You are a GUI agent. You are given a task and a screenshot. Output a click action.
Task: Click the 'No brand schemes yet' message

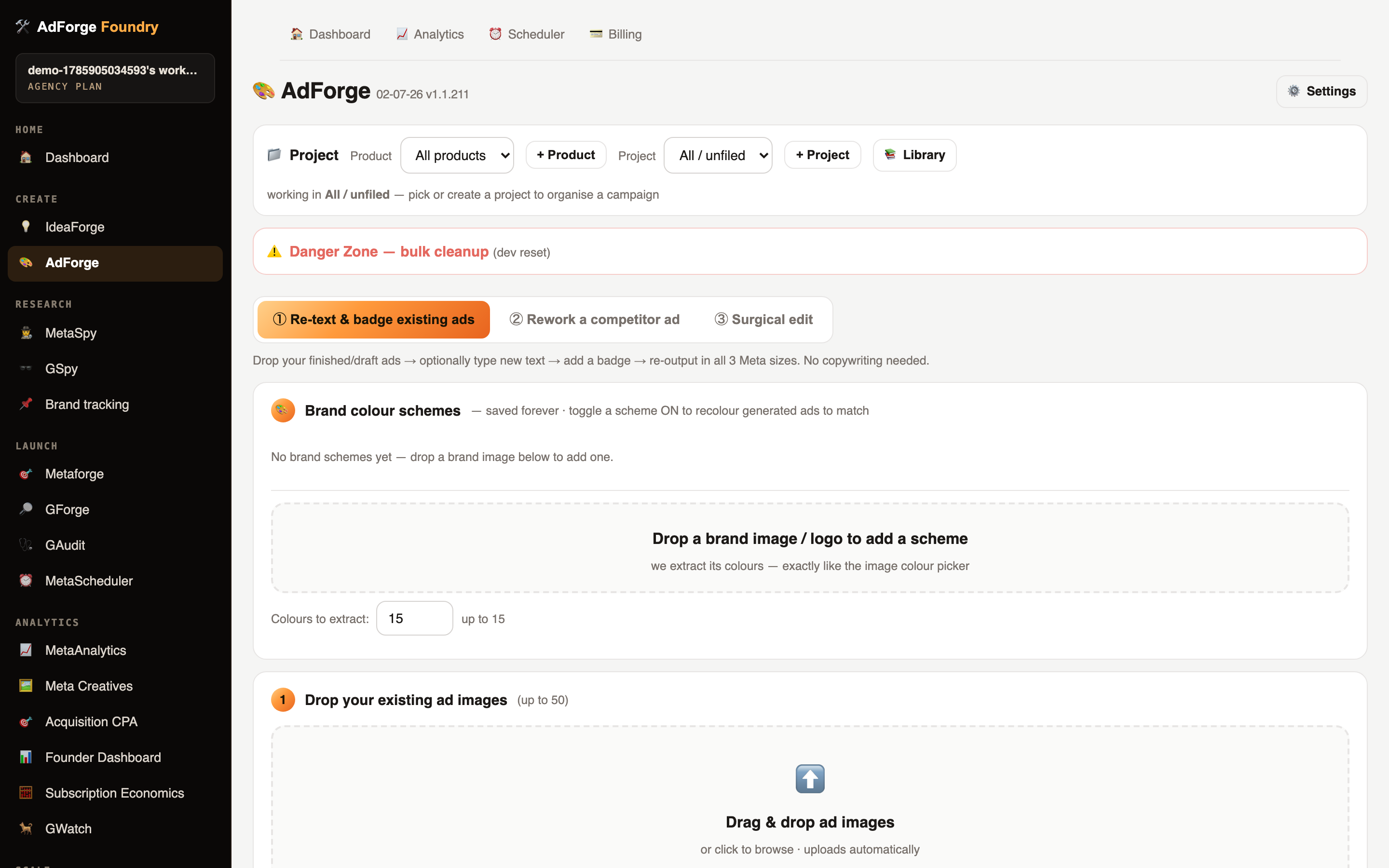pos(442,457)
